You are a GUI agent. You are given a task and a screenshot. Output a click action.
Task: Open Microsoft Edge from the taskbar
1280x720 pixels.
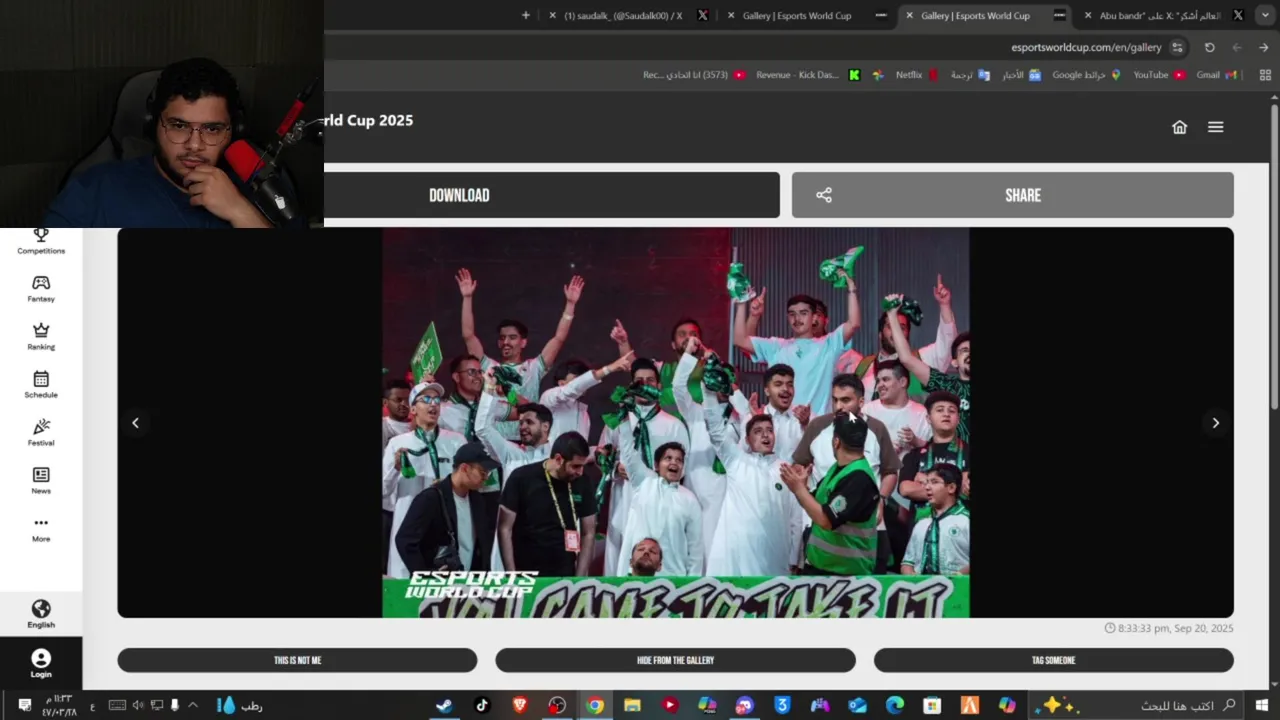tap(895, 705)
